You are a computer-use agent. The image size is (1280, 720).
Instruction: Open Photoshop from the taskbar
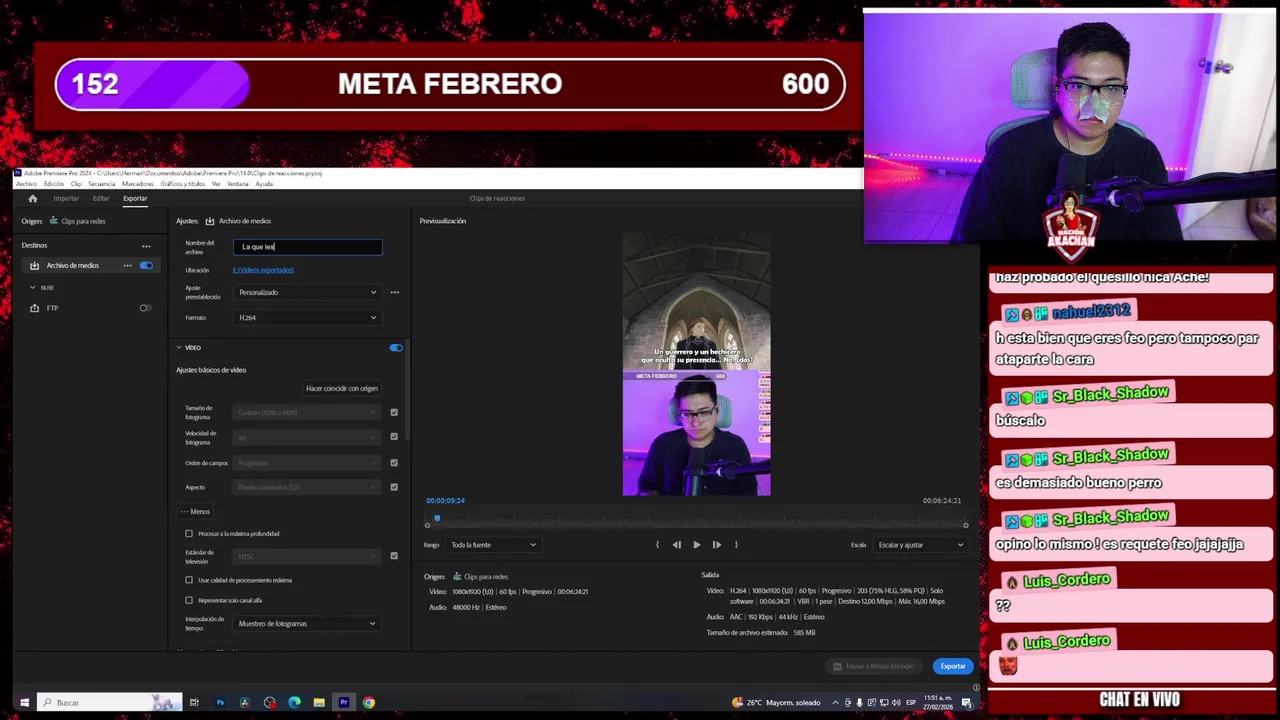click(x=220, y=702)
